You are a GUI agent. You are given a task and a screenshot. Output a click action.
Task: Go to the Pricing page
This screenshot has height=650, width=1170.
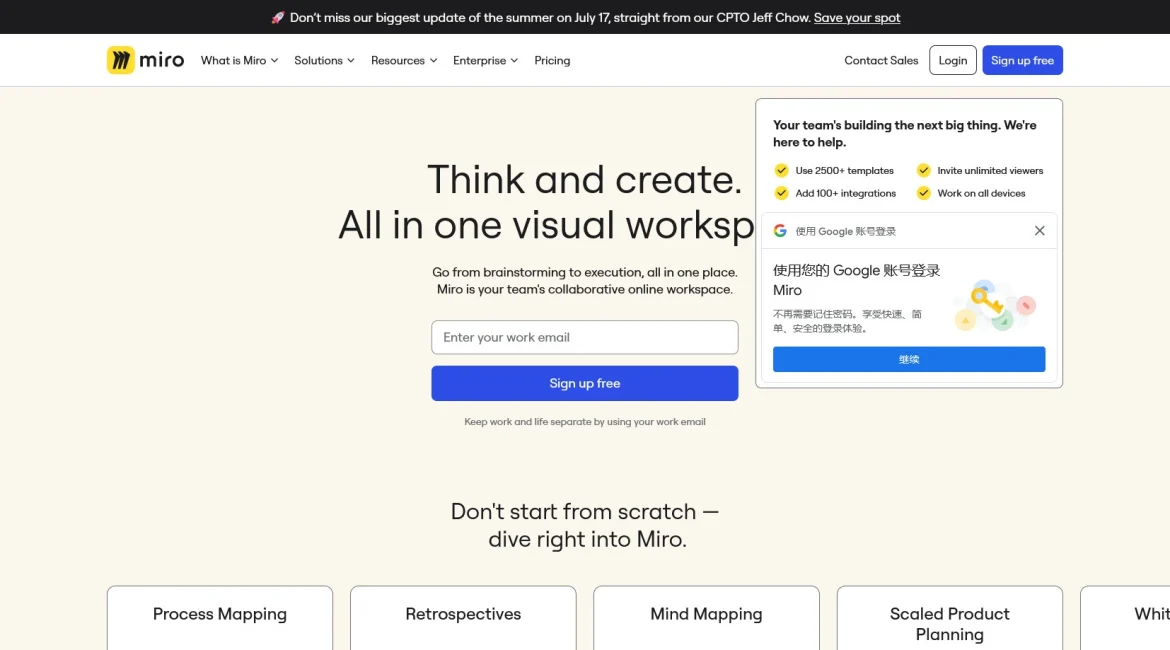pyautogui.click(x=552, y=60)
